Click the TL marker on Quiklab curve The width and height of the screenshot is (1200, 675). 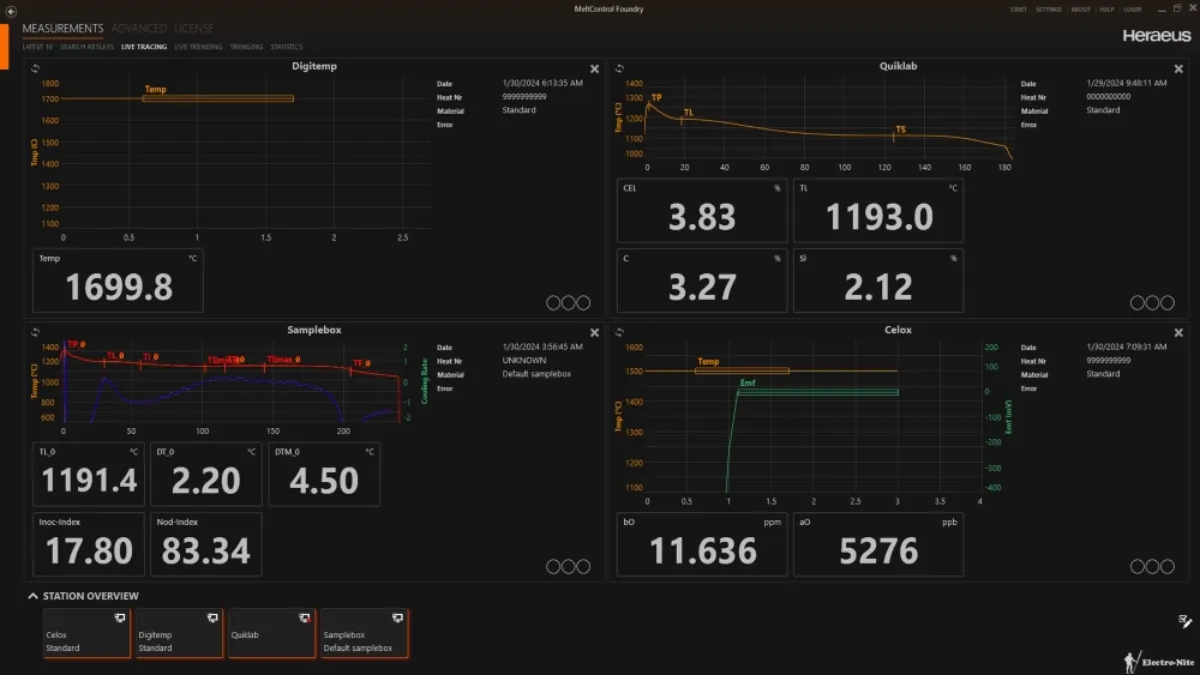(x=688, y=113)
